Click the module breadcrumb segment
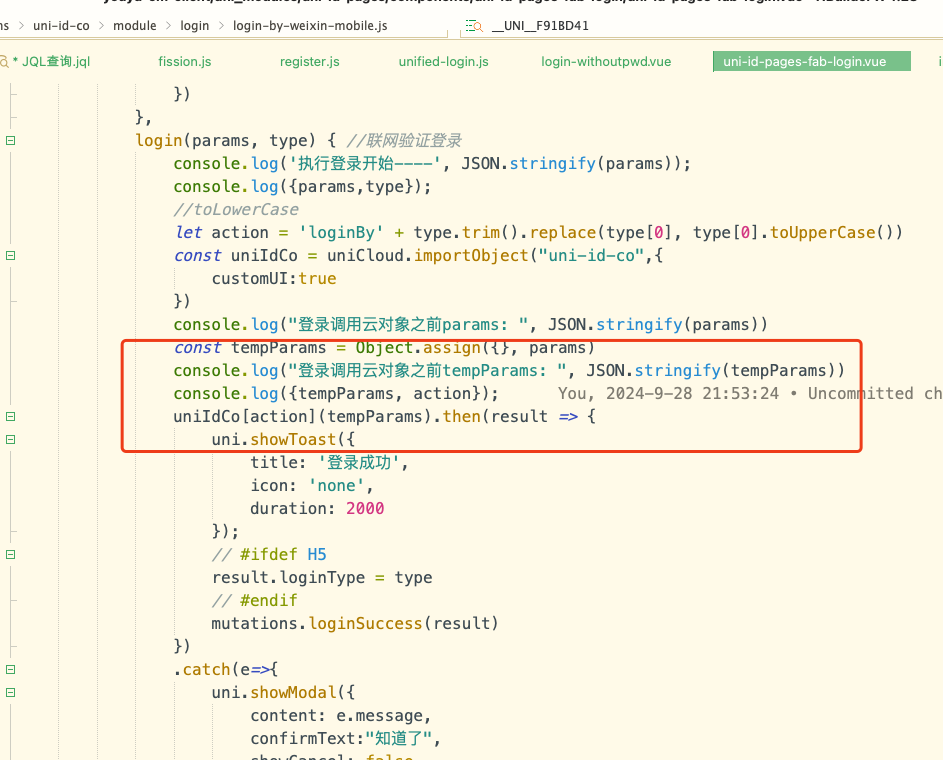943x760 pixels. 134,25
